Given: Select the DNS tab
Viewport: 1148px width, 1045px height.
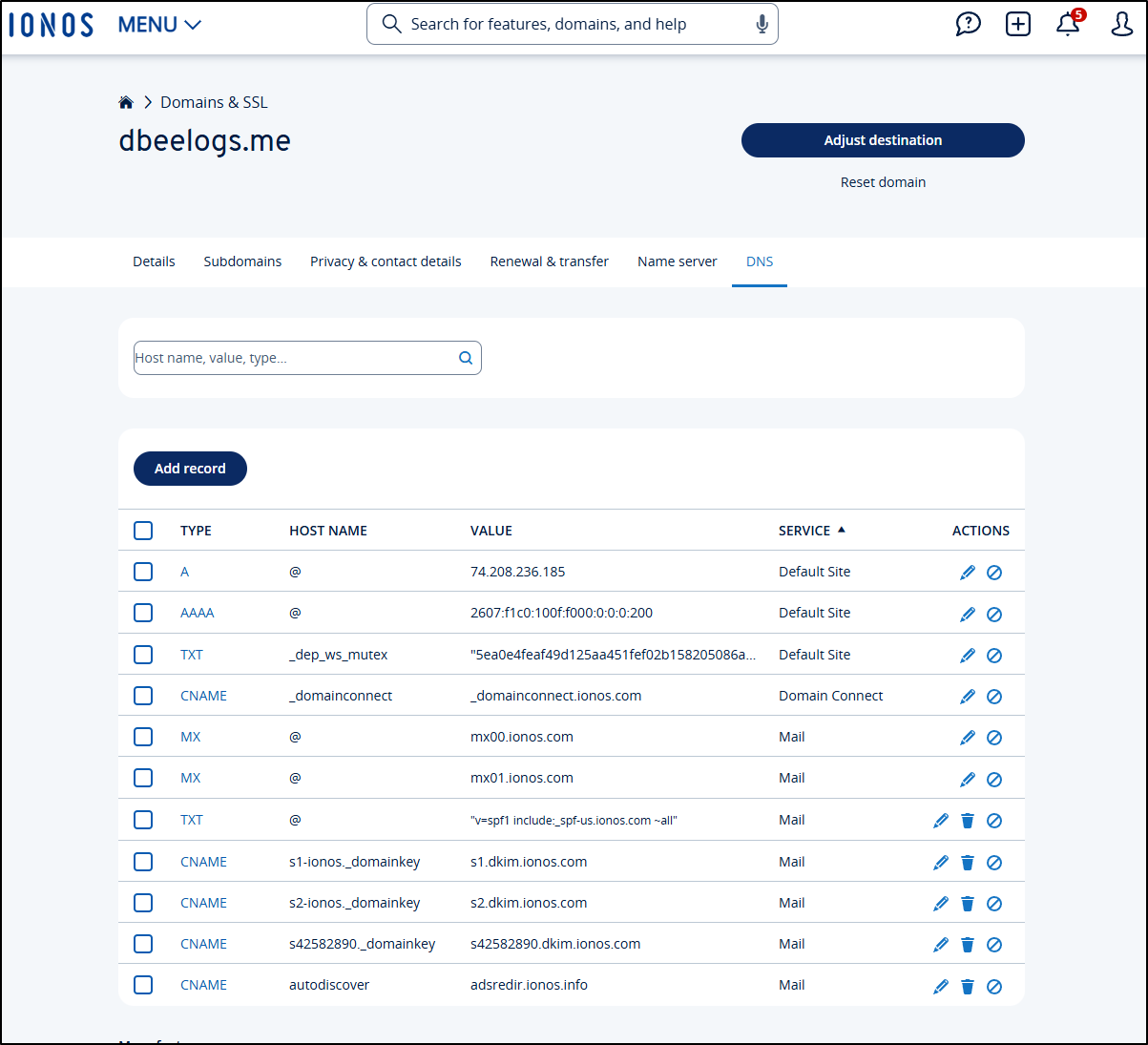Looking at the screenshot, I should [x=760, y=261].
